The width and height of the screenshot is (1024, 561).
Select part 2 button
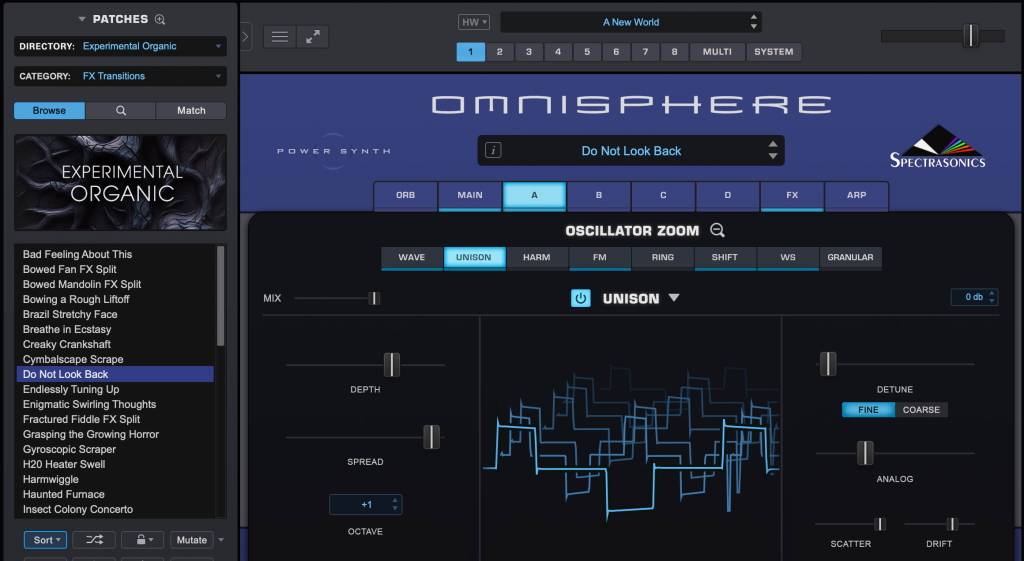[500, 52]
